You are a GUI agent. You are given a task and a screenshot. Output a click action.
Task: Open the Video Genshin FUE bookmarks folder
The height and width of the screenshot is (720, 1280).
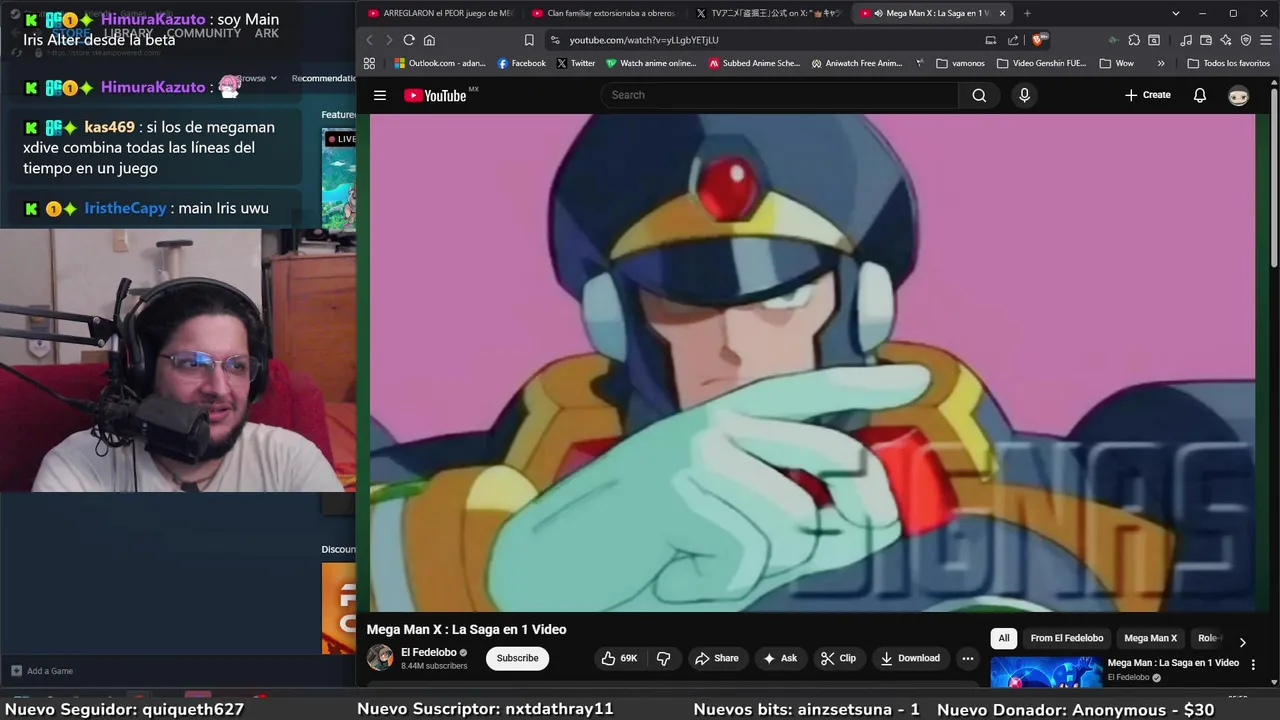coord(1042,63)
